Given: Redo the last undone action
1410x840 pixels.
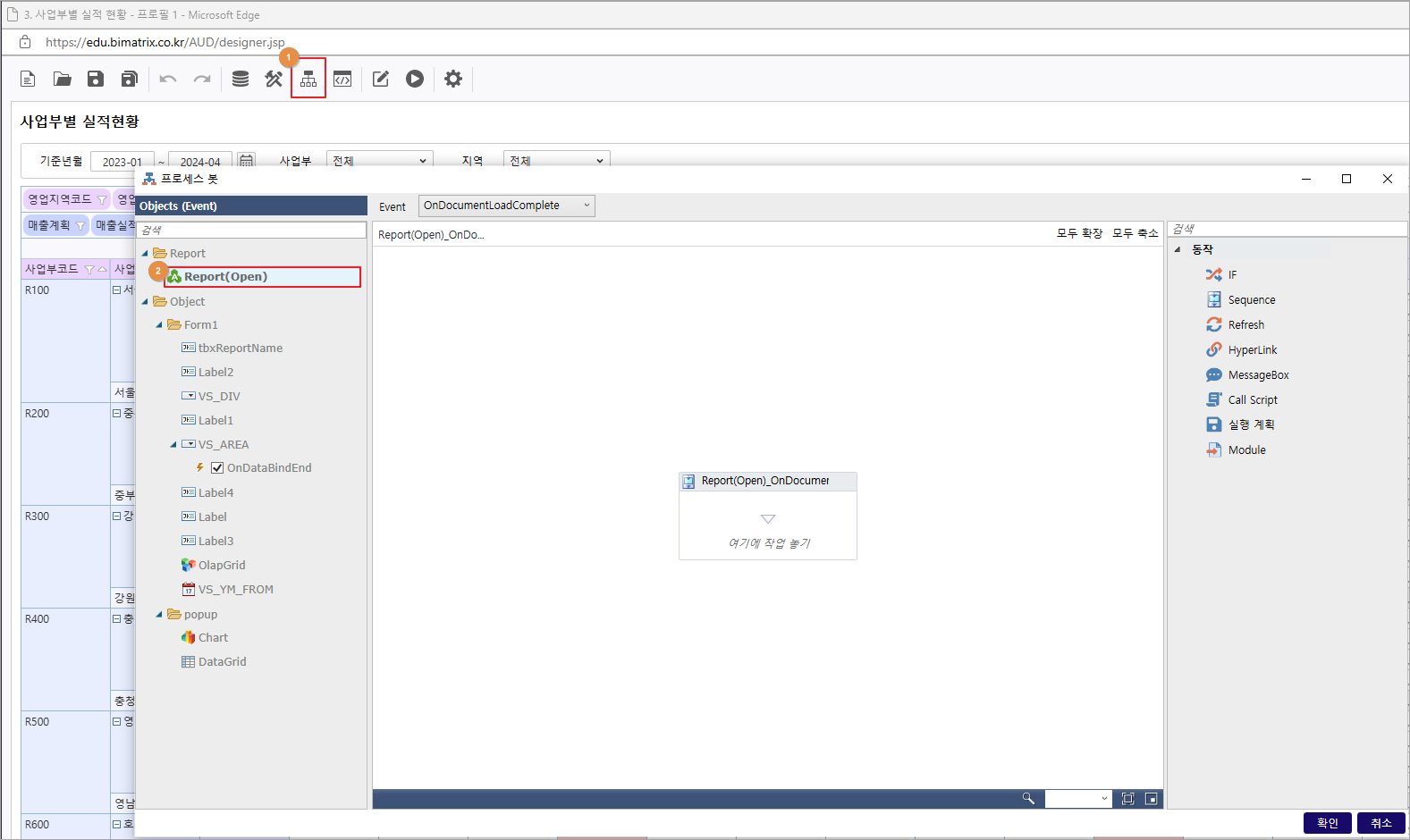Looking at the screenshot, I should (x=202, y=79).
